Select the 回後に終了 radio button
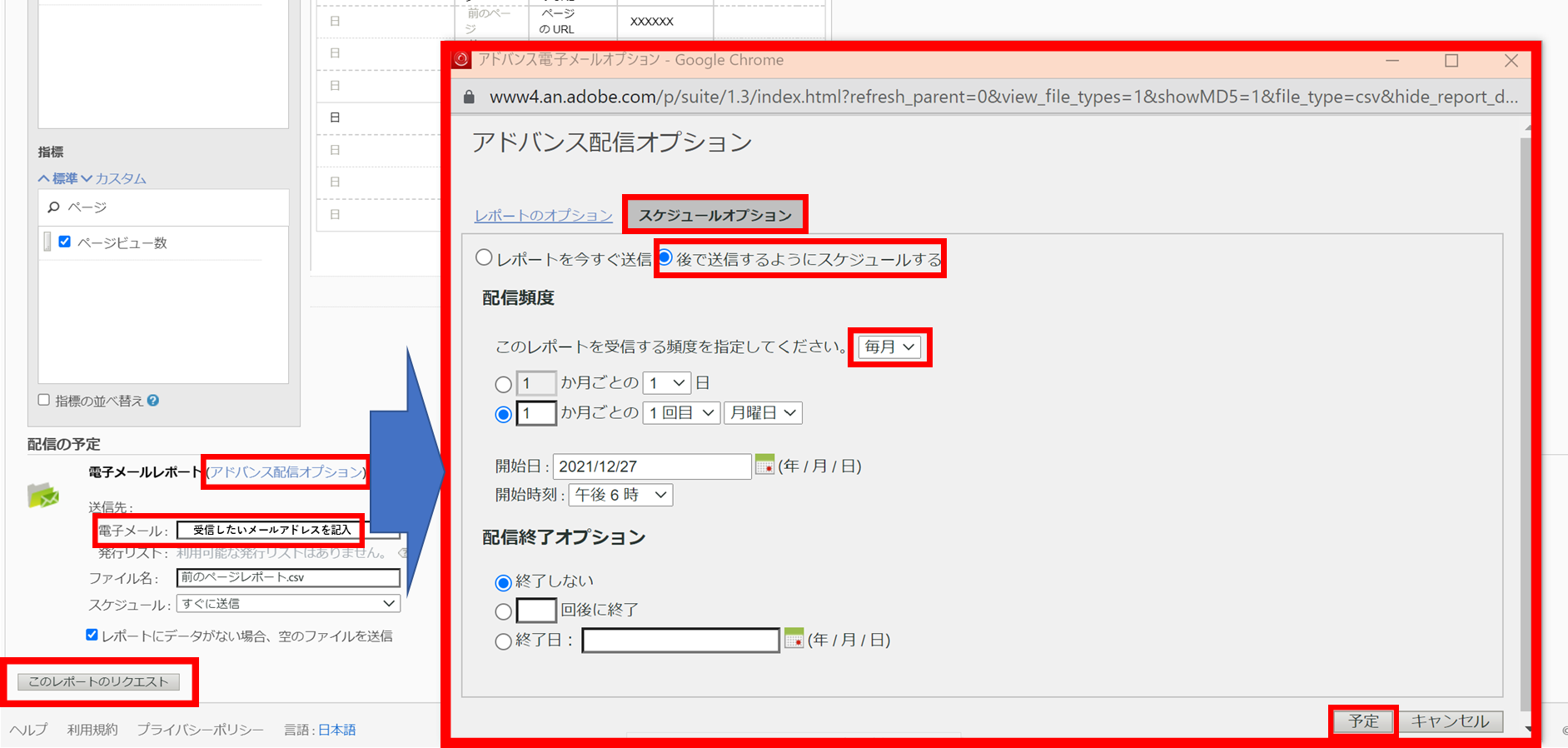1568x748 pixels. pyautogui.click(x=503, y=611)
